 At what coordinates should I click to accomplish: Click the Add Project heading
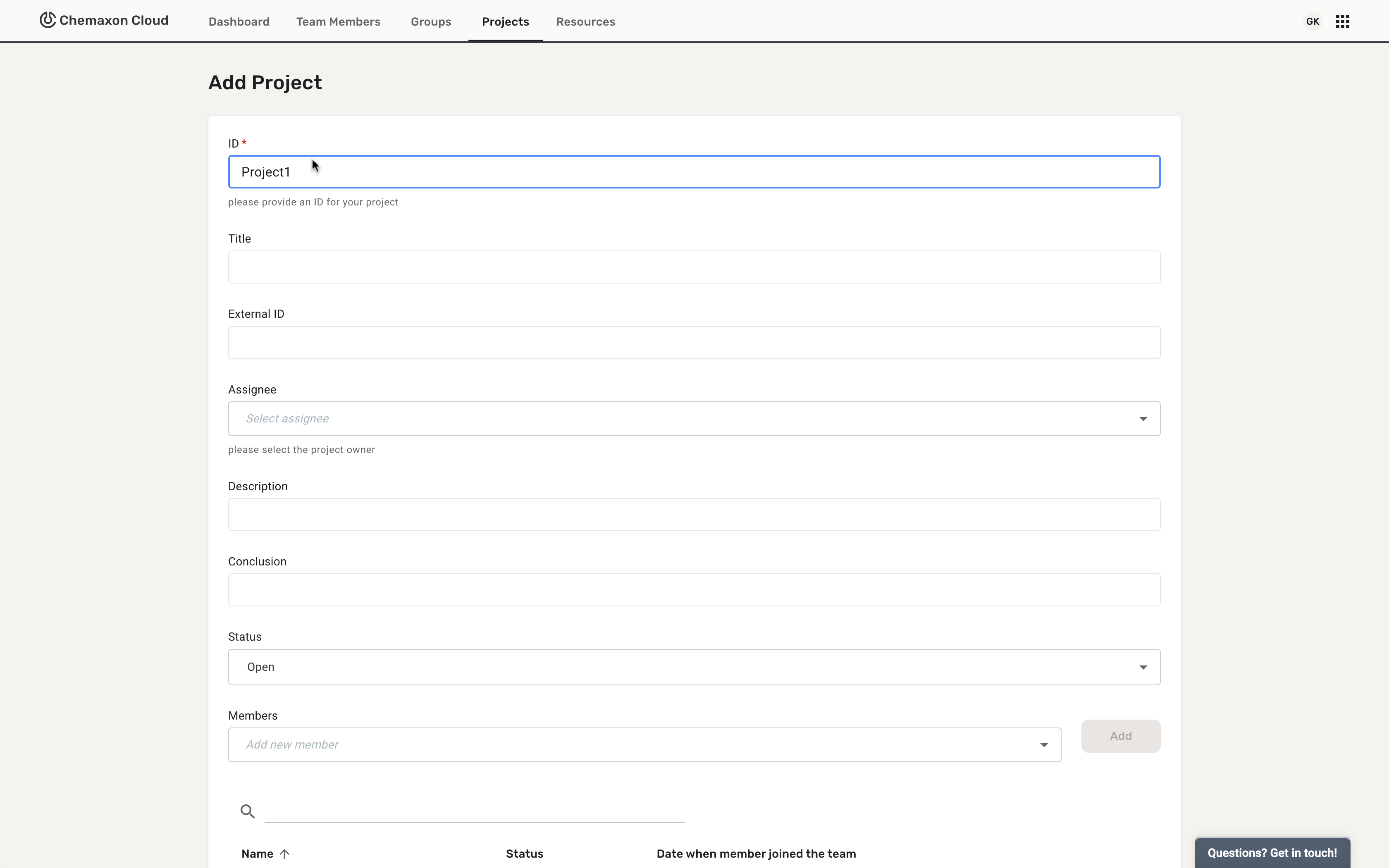coord(265,83)
